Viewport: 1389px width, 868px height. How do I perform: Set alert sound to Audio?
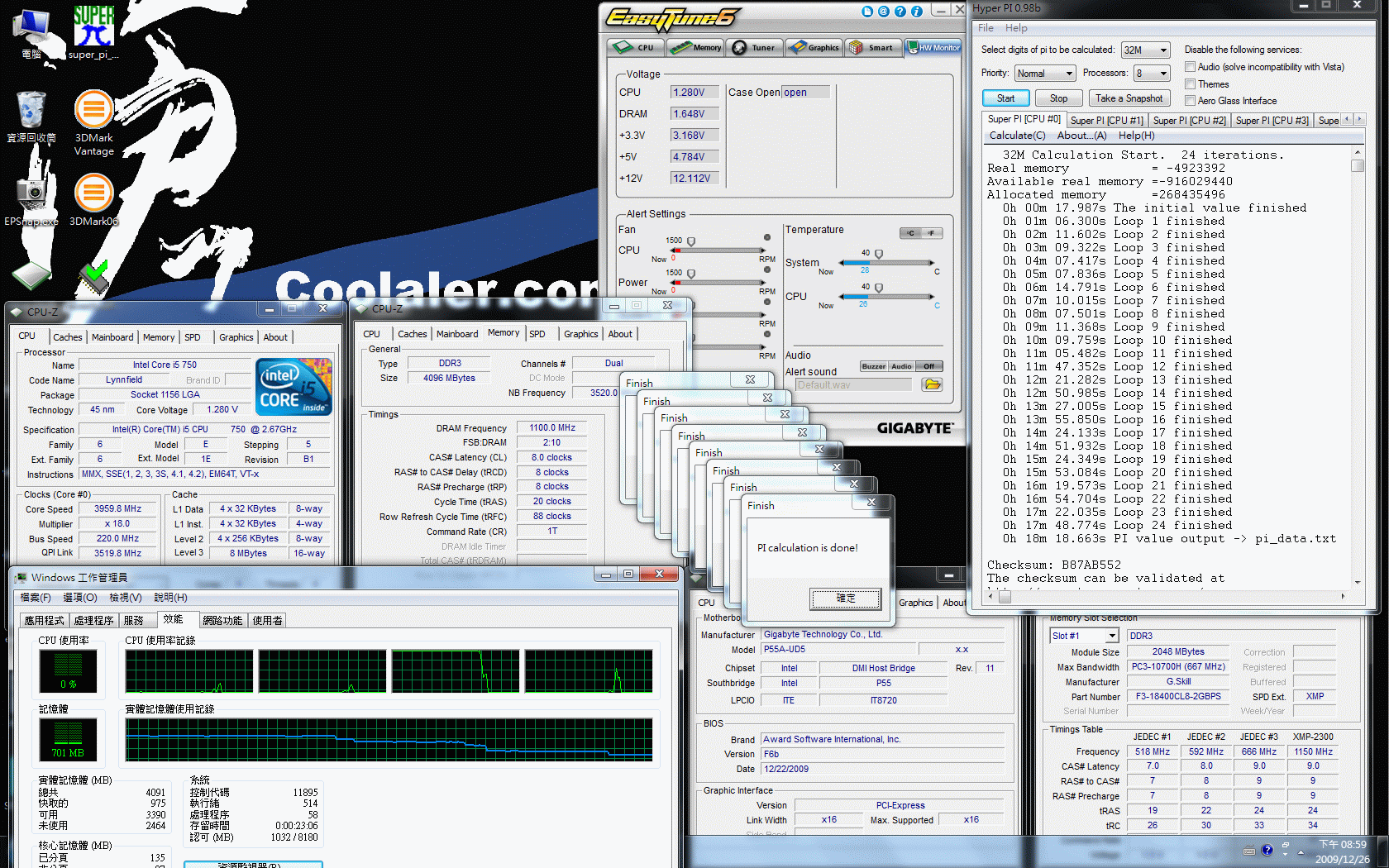click(x=901, y=366)
